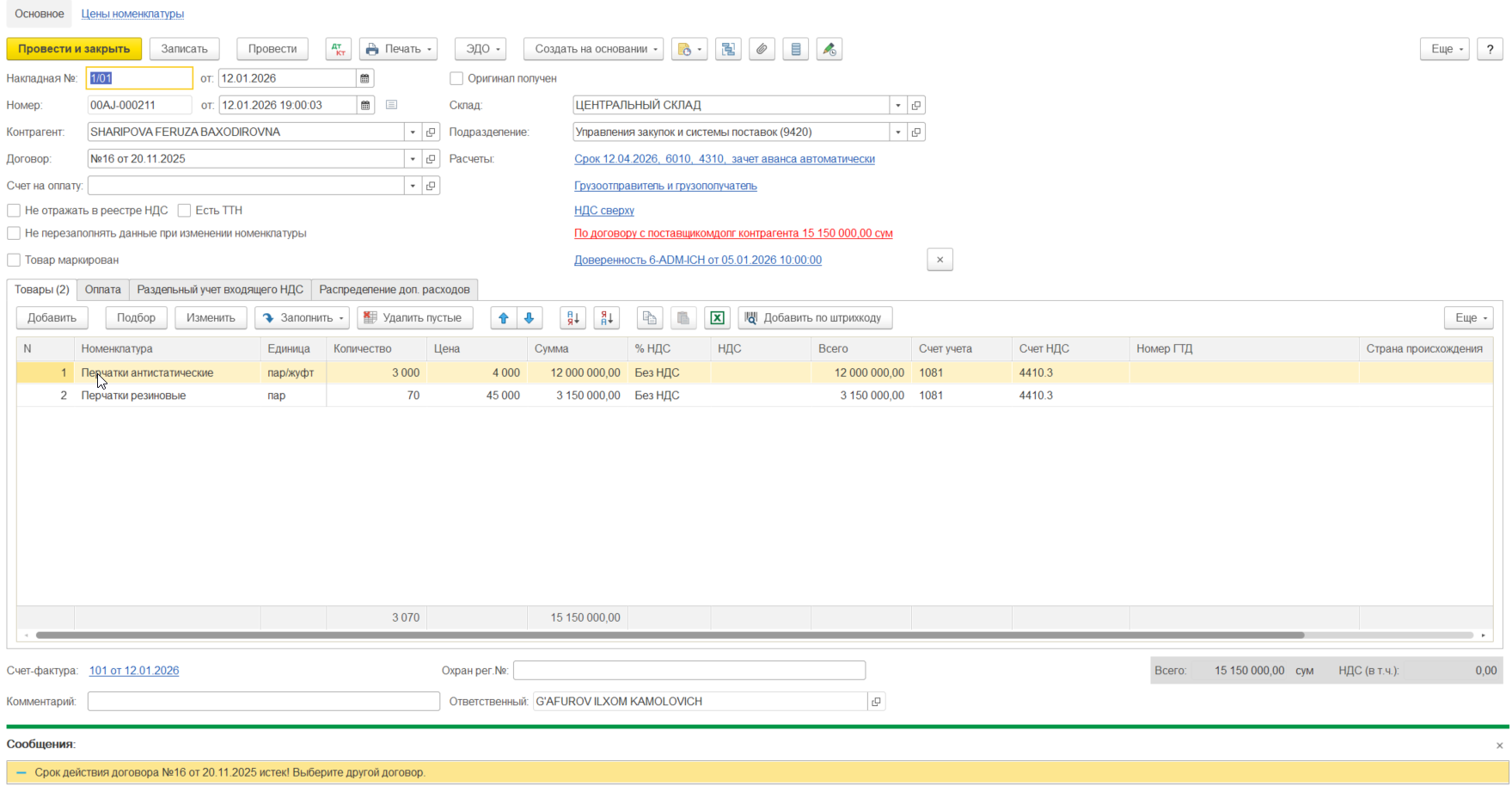Screen dimensions: 1512x792
Task: Open Распределение доп. расходов tab
Action: click(395, 290)
